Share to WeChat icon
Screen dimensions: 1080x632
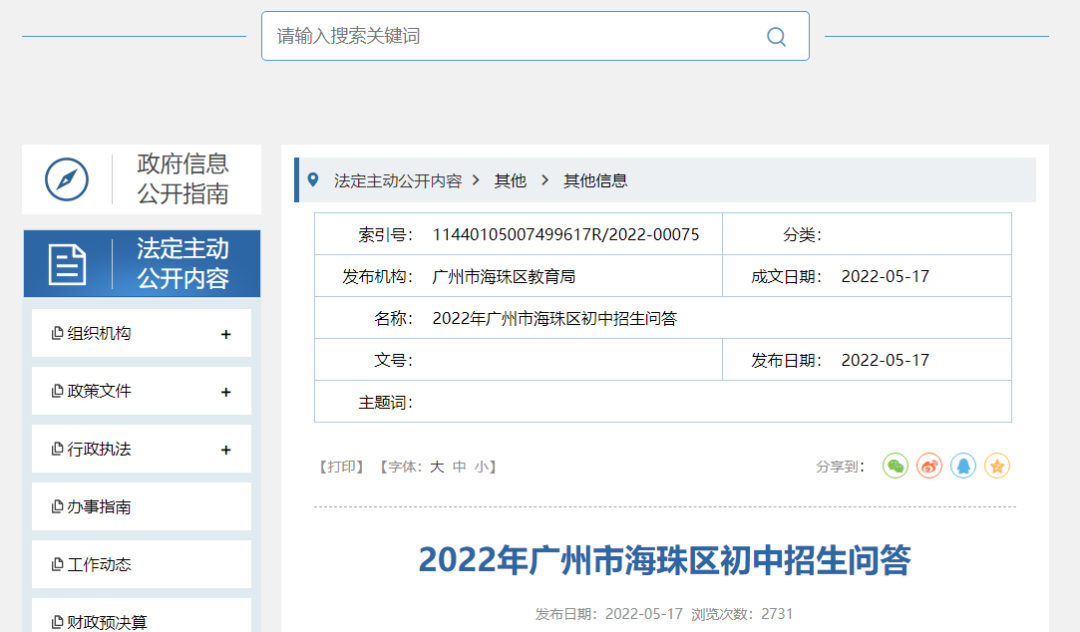click(x=895, y=466)
